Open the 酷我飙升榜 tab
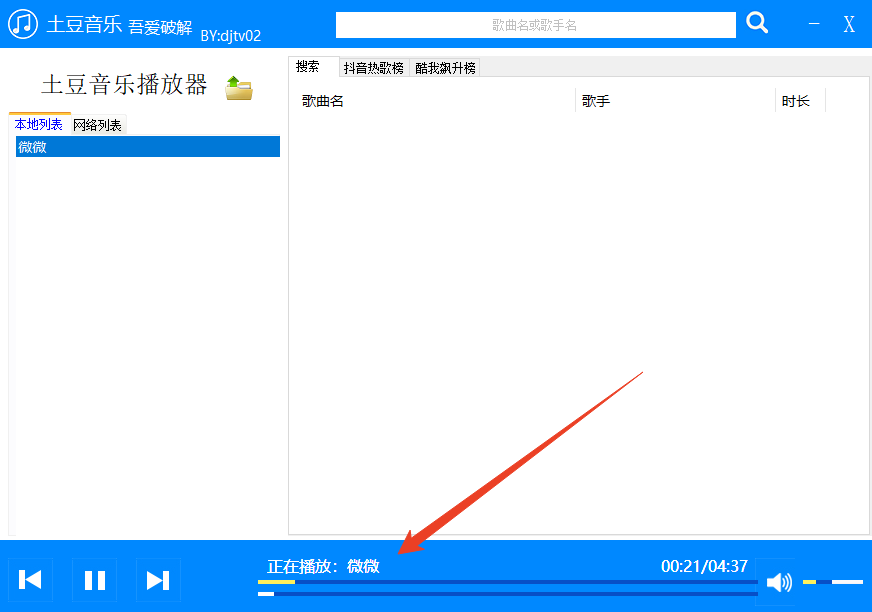Image resolution: width=872 pixels, height=612 pixels. coord(444,67)
